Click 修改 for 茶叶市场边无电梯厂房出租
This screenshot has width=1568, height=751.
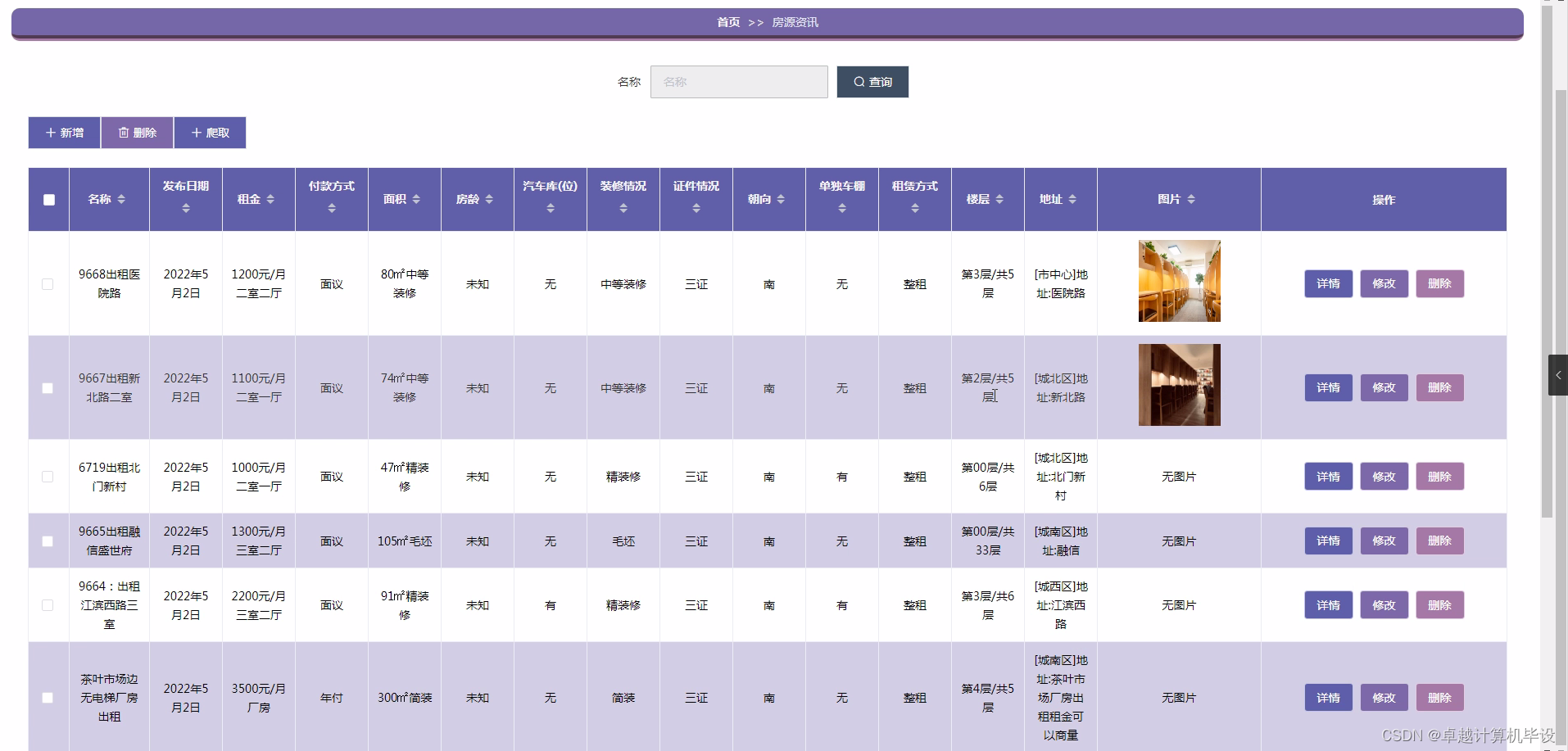click(x=1383, y=697)
